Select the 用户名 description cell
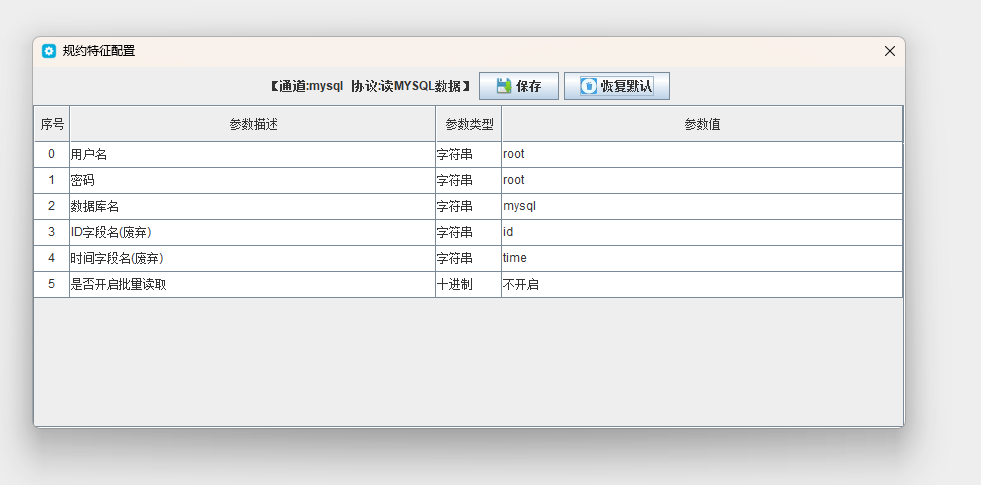981x485 pixels. [x=252, y=154]
